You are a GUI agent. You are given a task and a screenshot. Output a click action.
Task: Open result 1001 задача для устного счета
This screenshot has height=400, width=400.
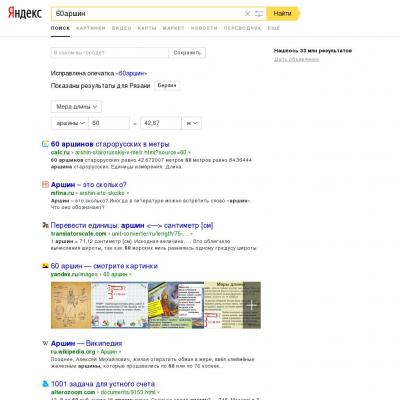click(103, 384)
